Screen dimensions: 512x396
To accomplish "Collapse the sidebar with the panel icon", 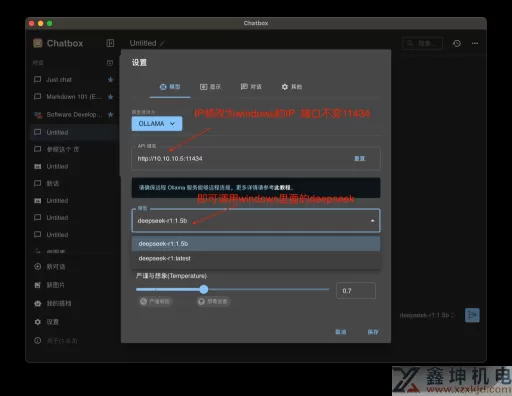I will click(110, 43).
